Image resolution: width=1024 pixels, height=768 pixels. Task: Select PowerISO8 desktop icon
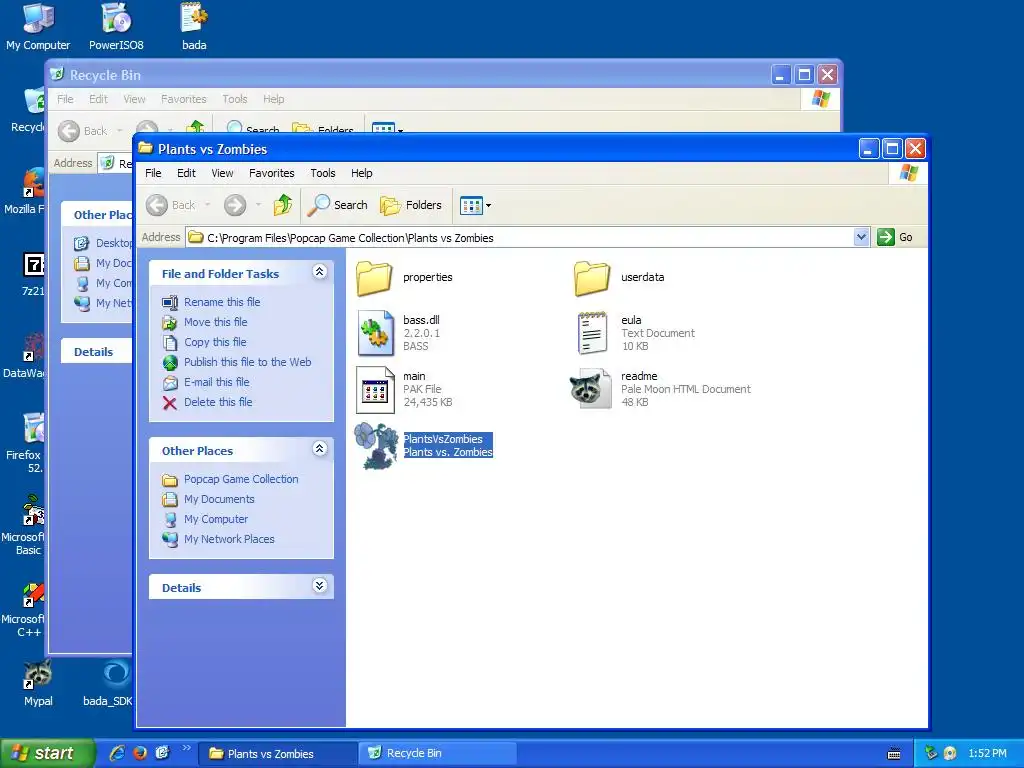click(x=116, y=27)
